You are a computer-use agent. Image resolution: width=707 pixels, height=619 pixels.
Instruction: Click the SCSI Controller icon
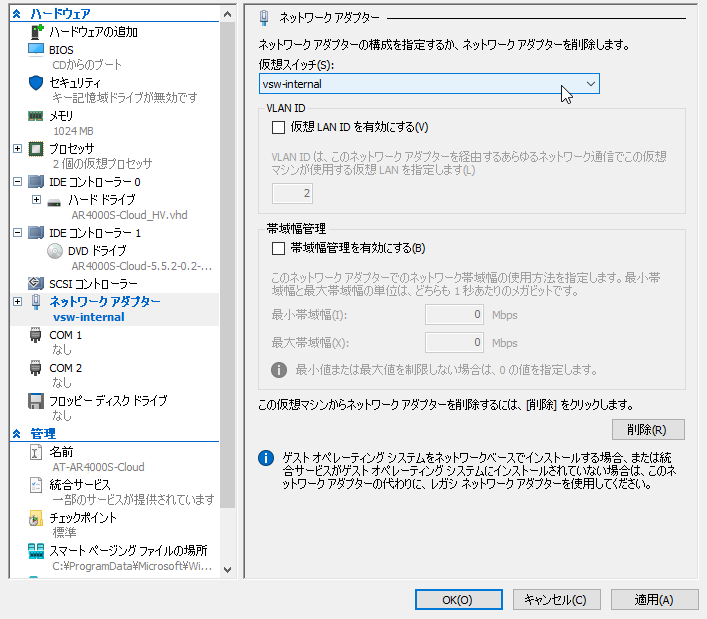coord(35,283)
